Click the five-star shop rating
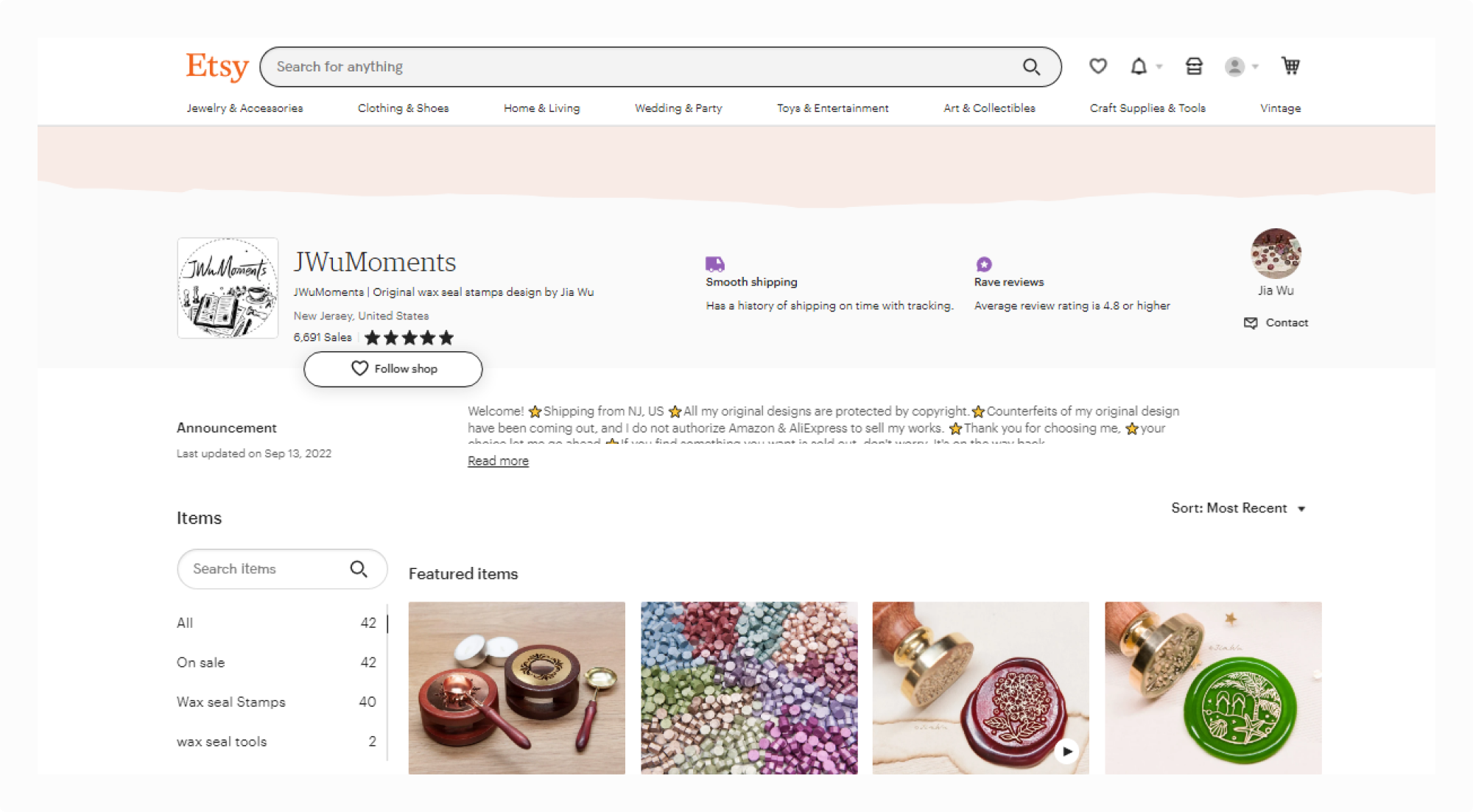 409,338
